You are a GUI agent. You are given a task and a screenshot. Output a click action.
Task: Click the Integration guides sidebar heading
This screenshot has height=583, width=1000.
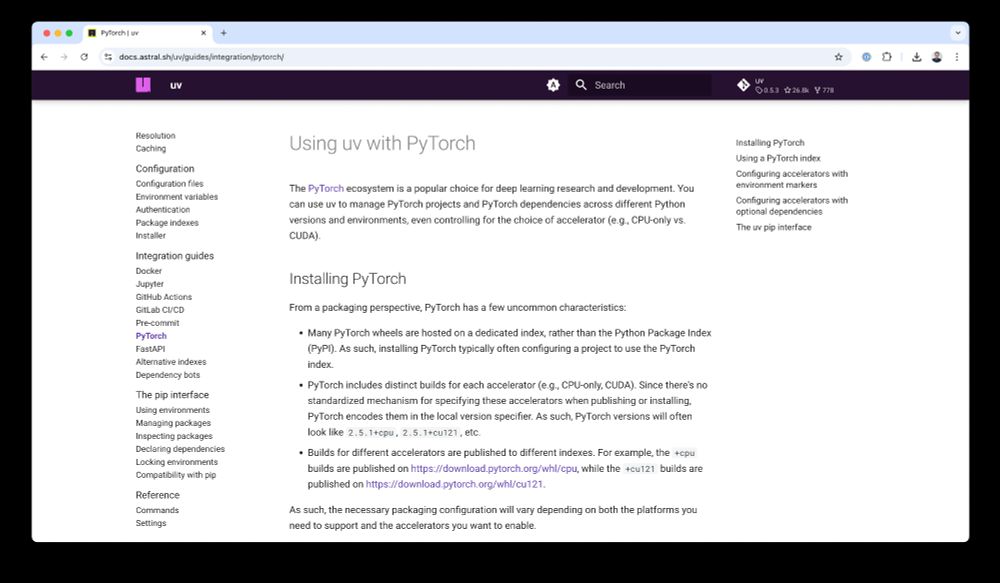pyautogui.click(x=175, y=256)
